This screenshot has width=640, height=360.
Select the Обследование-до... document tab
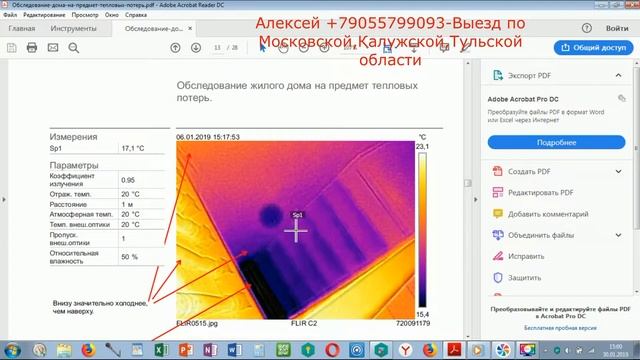pos(153,29)
